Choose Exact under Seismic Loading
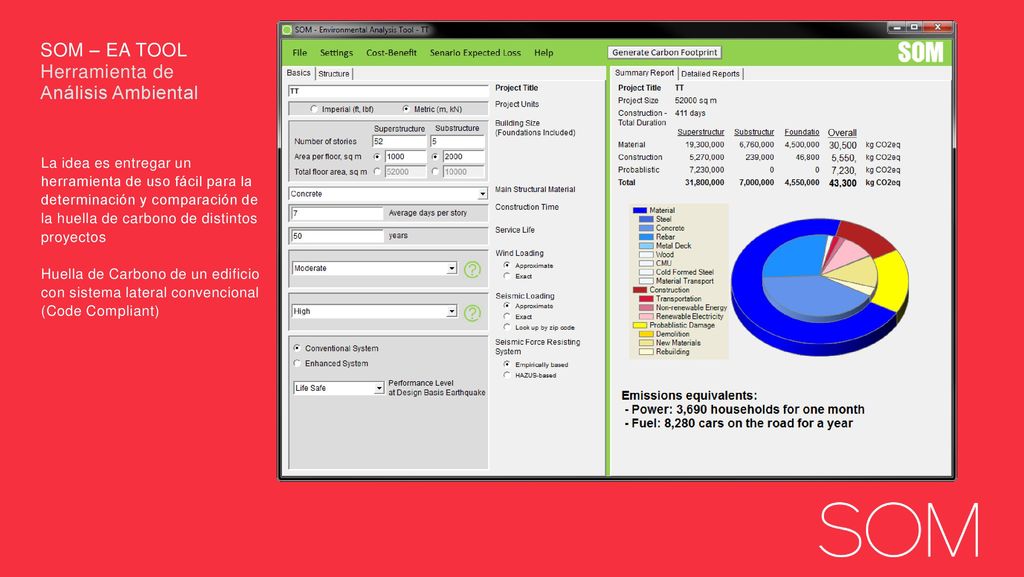The height and width of the screenshot is (577, 1024). click(507, 317)
